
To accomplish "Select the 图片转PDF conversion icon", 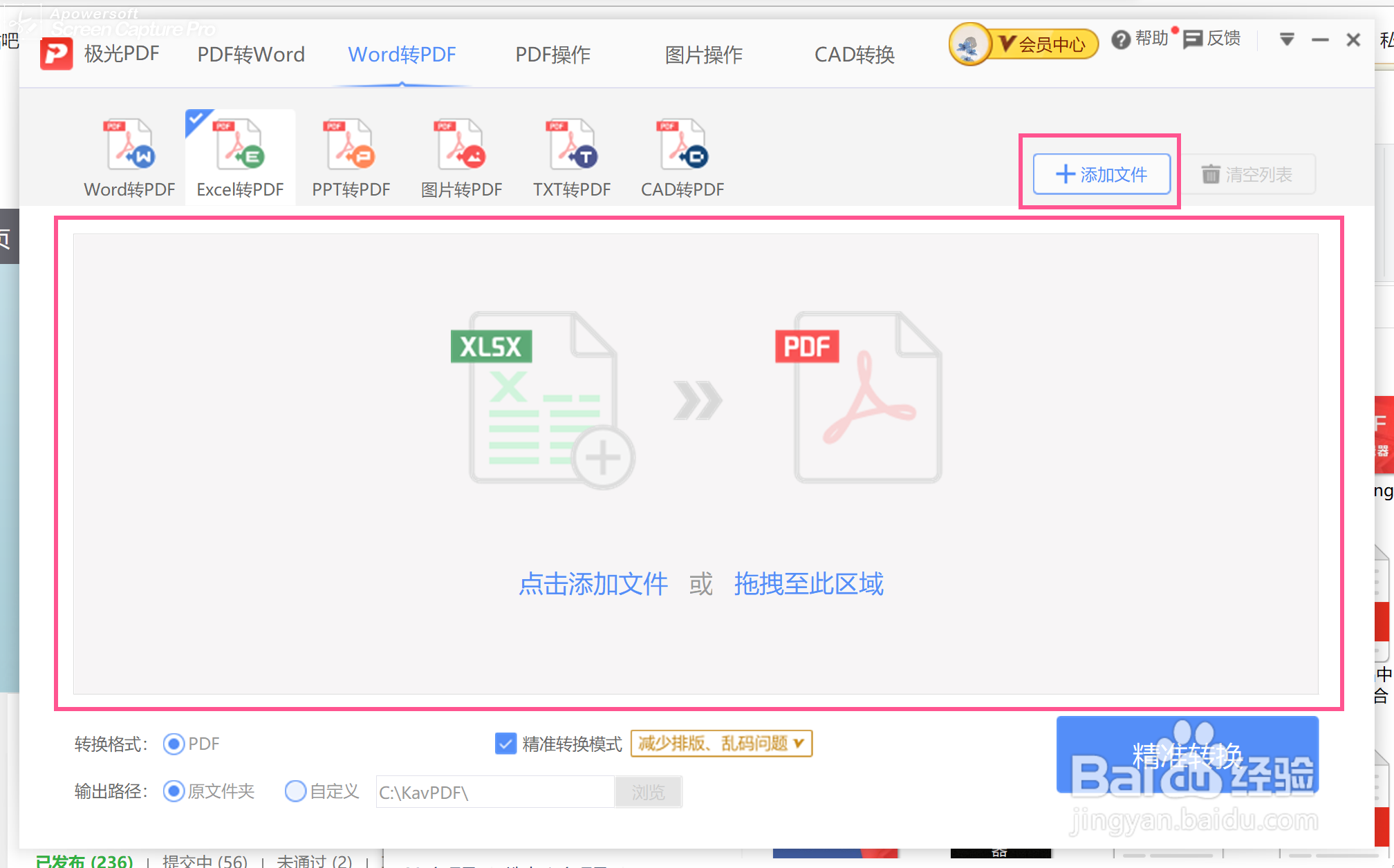I will click(x=461, y=144).
